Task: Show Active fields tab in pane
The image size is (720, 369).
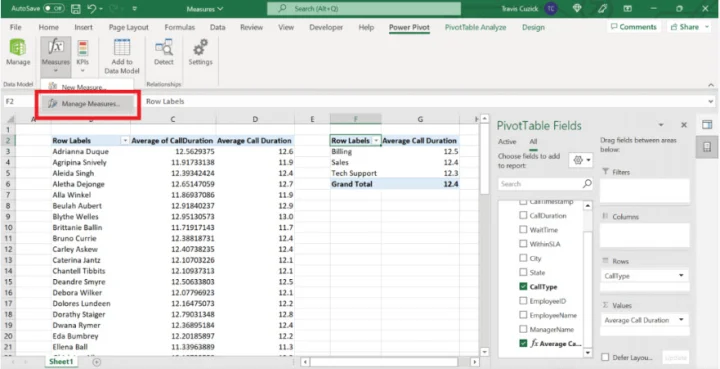Action: (507, 142)
